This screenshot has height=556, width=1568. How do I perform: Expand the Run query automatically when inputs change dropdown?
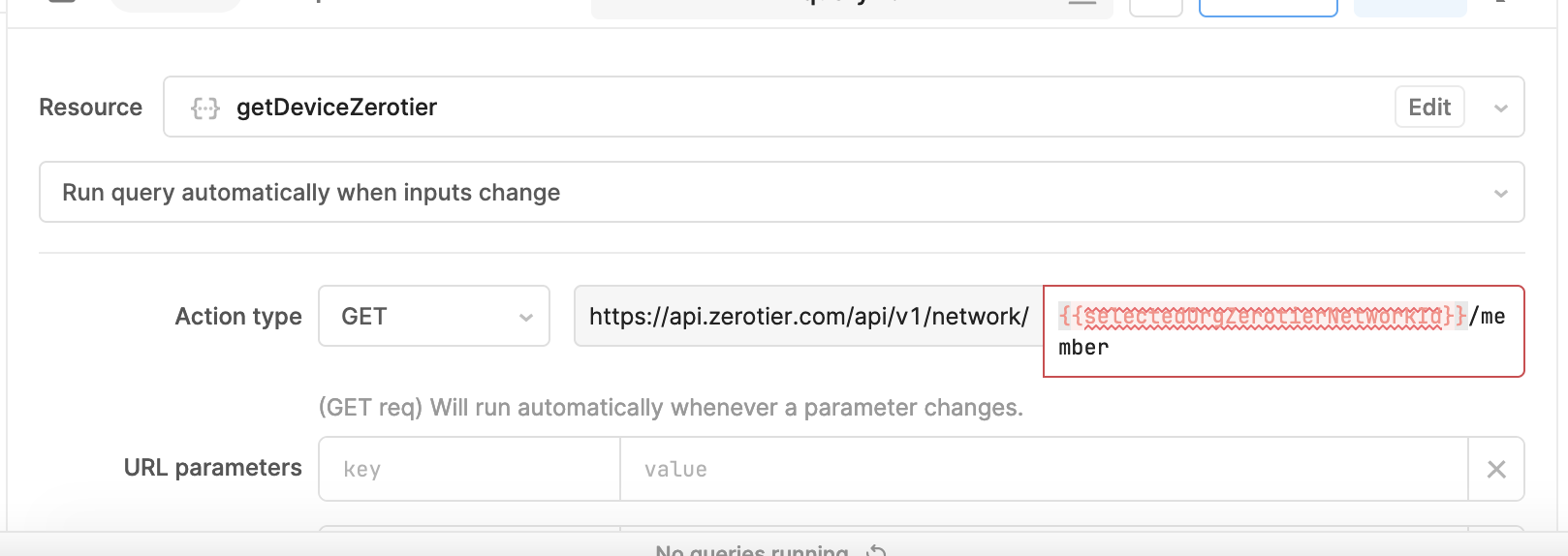point(781,192)
